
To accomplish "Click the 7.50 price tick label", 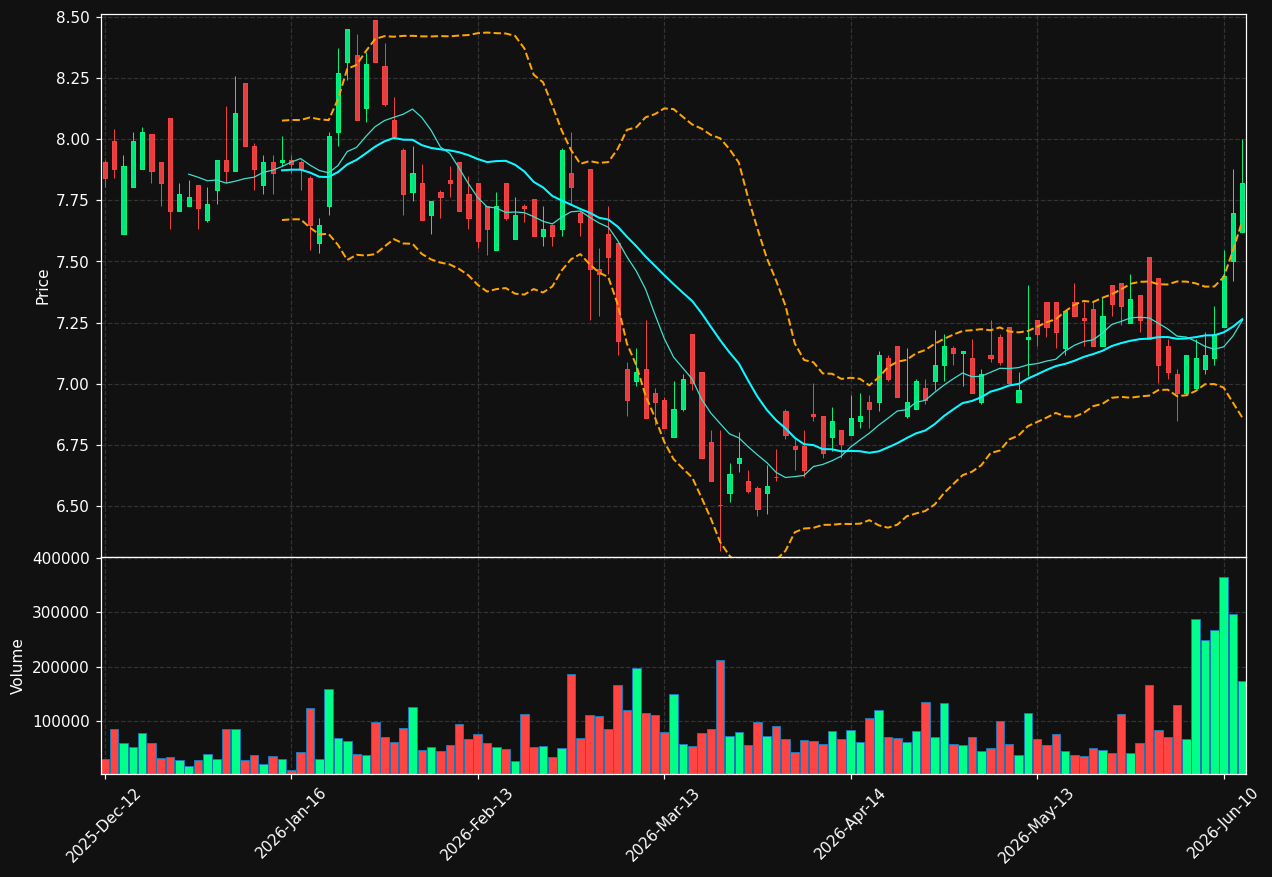I will (73, 262).
